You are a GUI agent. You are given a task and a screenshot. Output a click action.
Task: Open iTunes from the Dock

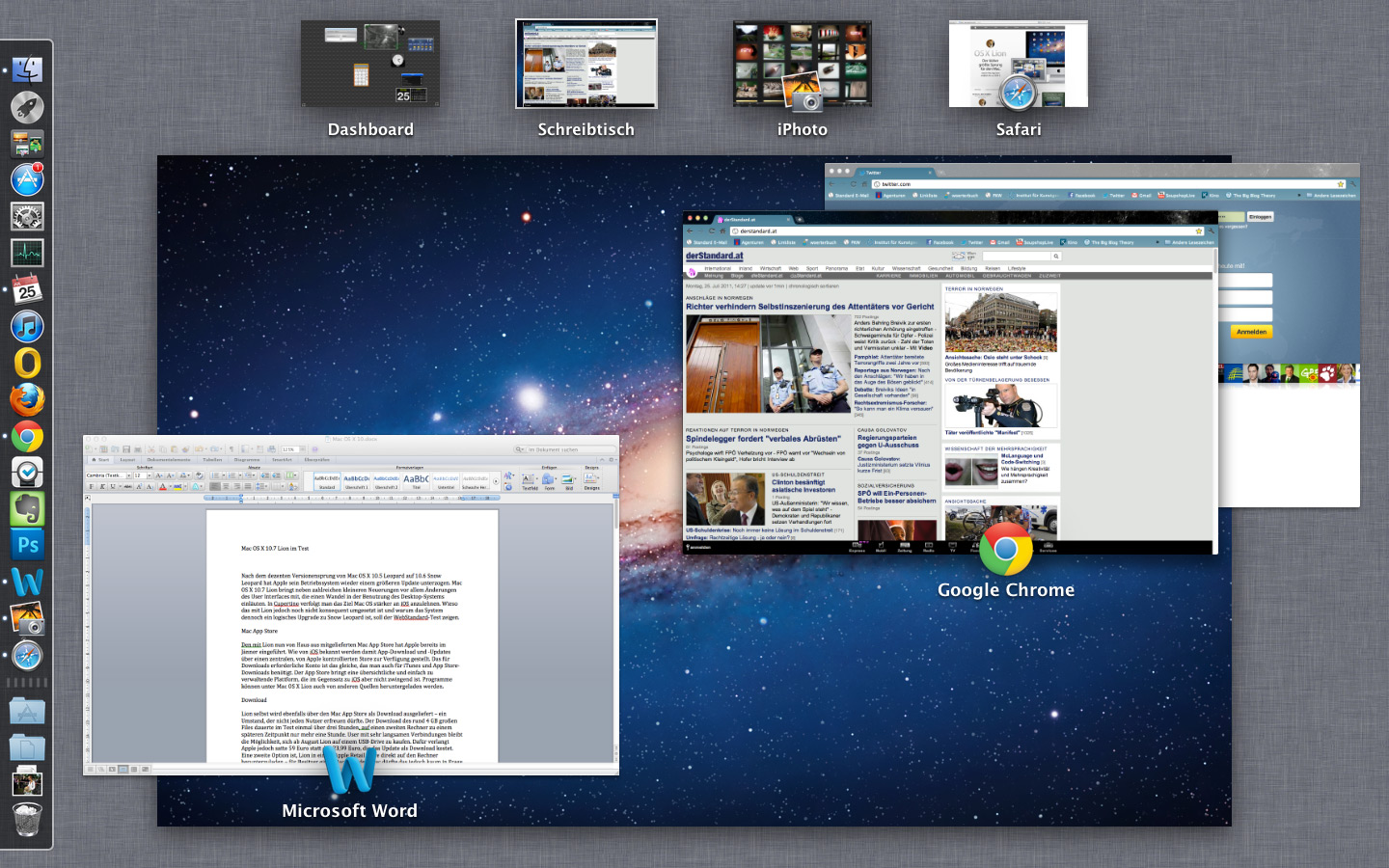(27, 326)
